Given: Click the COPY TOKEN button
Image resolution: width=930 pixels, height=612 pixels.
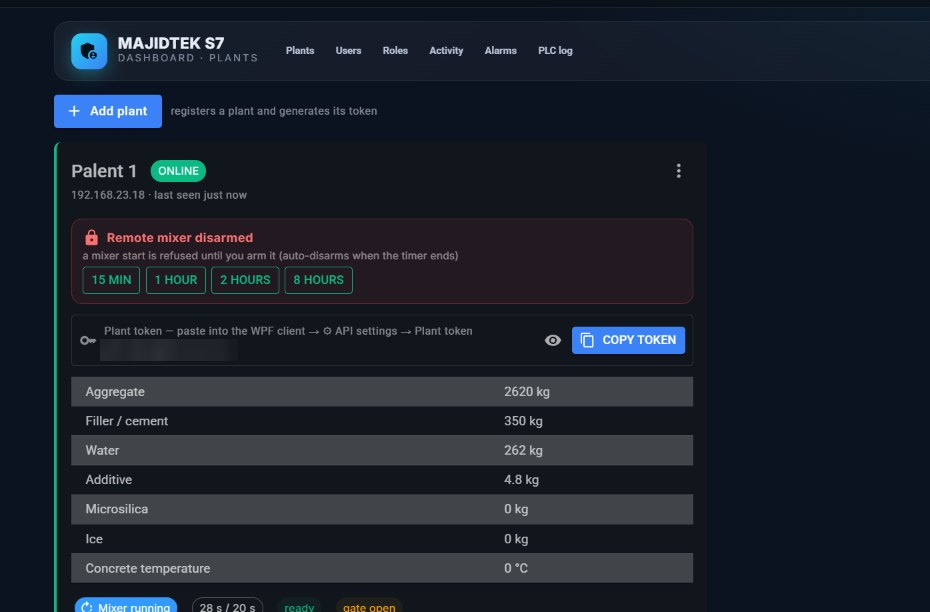Looking at the screenshot, I should [628, 340].
